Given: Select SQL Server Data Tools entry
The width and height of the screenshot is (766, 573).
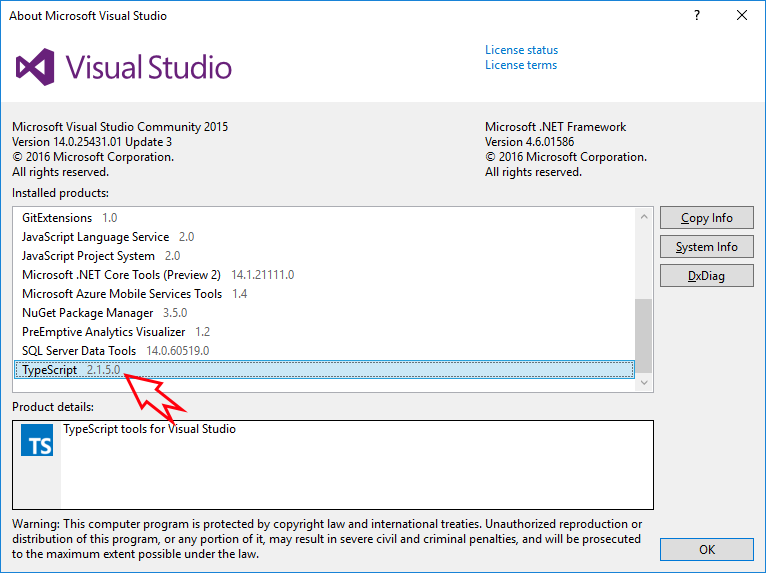Looking at the screenshot, I should (x=79, y=351).
